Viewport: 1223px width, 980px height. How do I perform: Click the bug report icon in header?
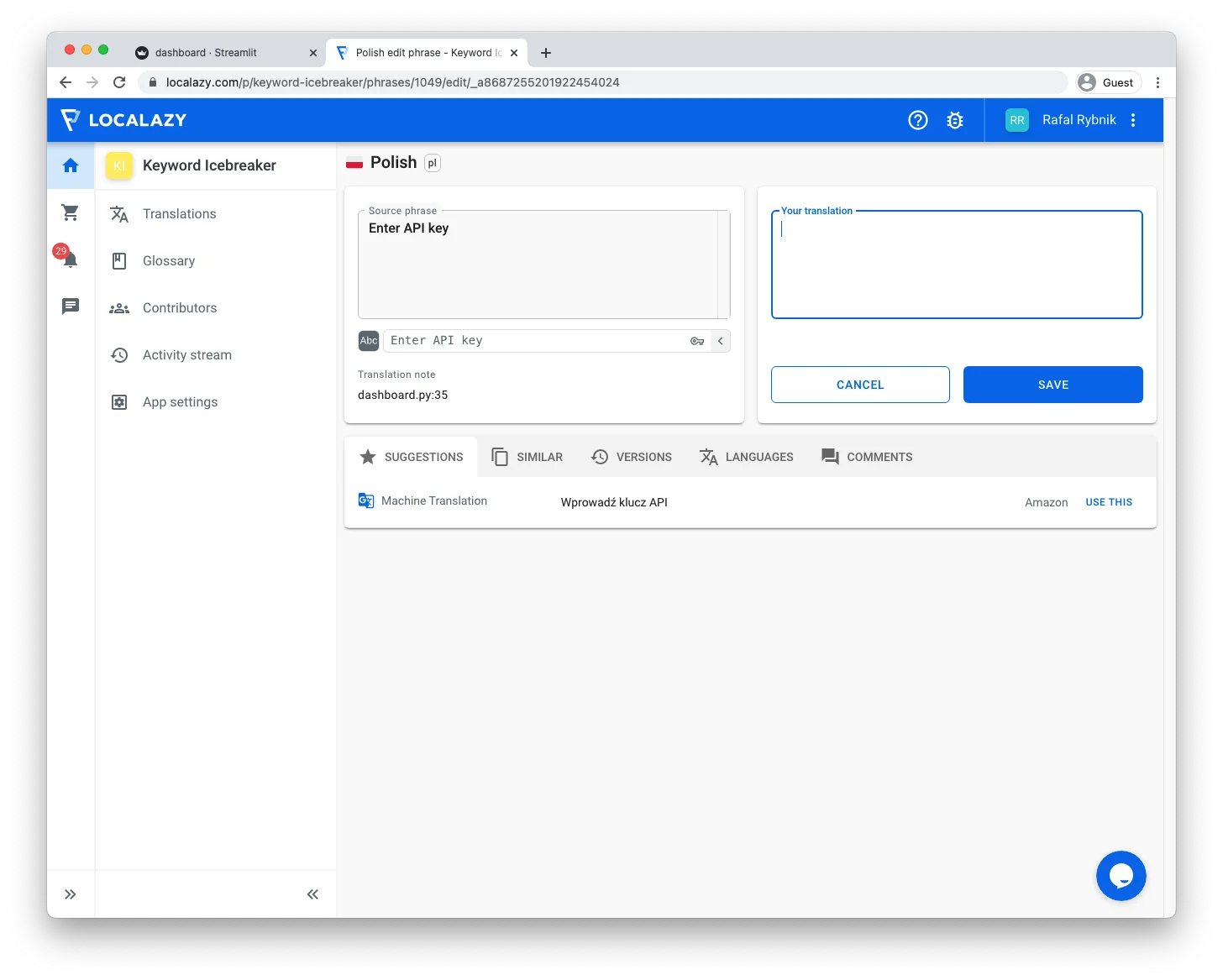(x=955, y=120)
